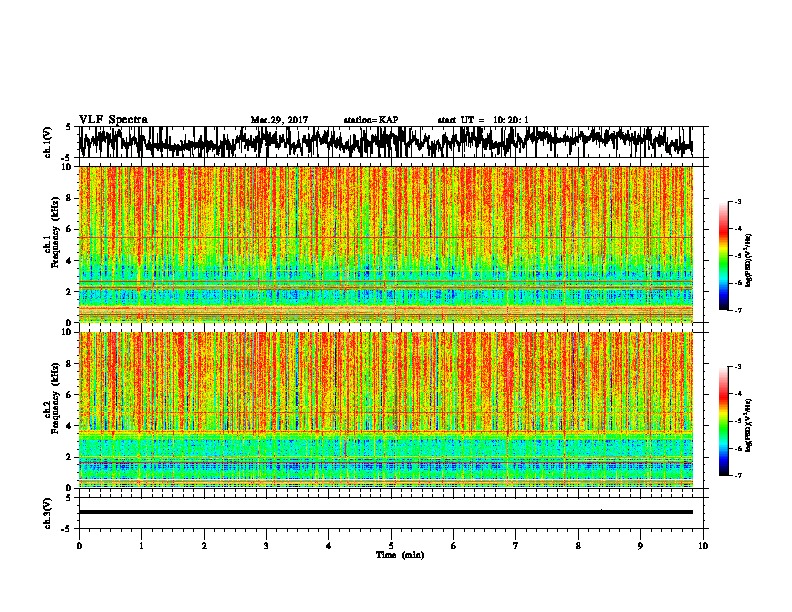Click the "-3" tick on ch.2 colorbar
The width and height of the screenshot is (792, 612).
click(737, 367)
